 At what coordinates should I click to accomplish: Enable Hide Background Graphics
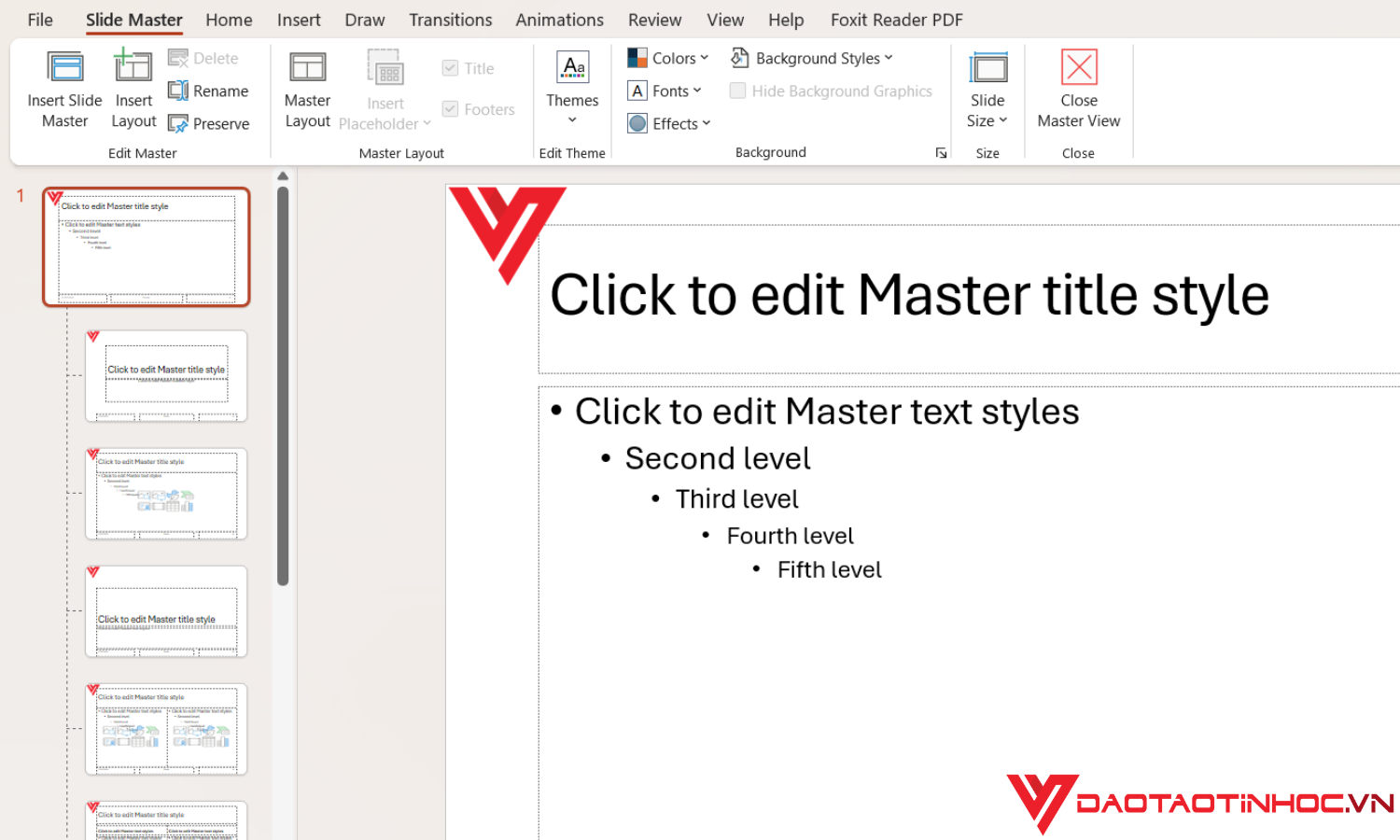[737, 91]
